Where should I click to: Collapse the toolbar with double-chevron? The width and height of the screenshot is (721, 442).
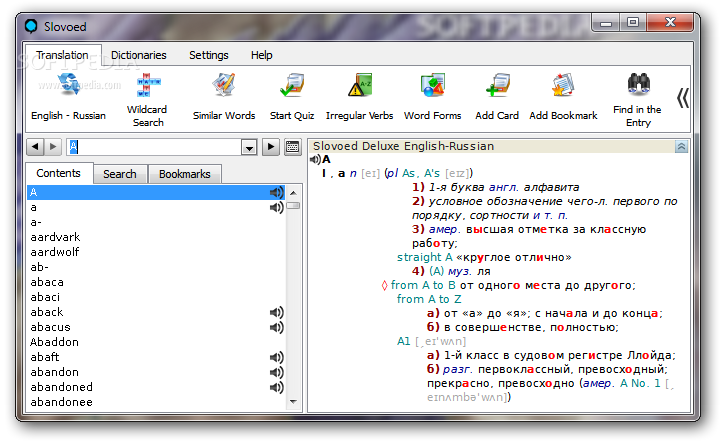683,98
